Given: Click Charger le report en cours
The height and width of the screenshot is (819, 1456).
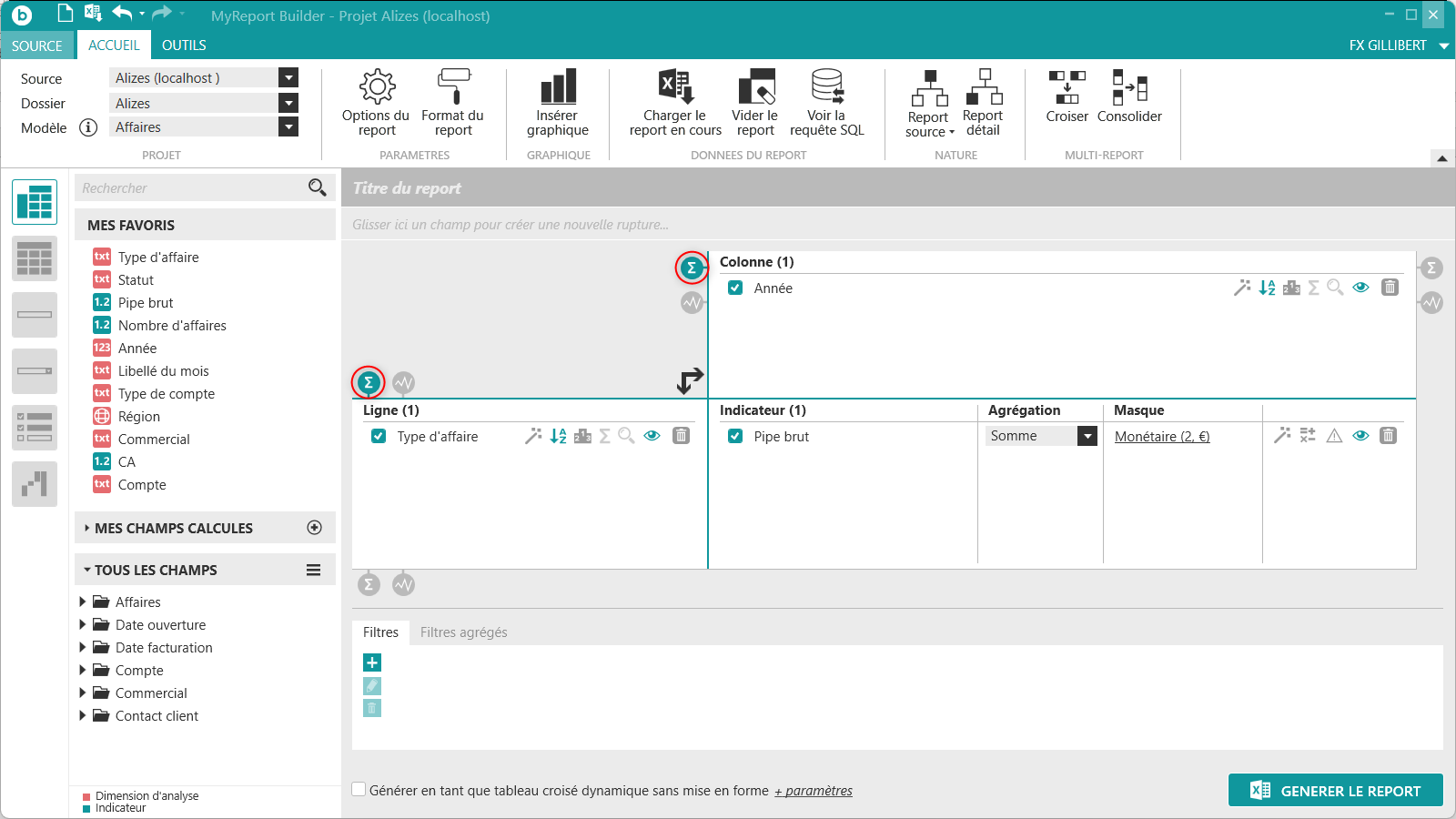Looking at the screenshot, I should pyautogui.click(x=675, y=102).
